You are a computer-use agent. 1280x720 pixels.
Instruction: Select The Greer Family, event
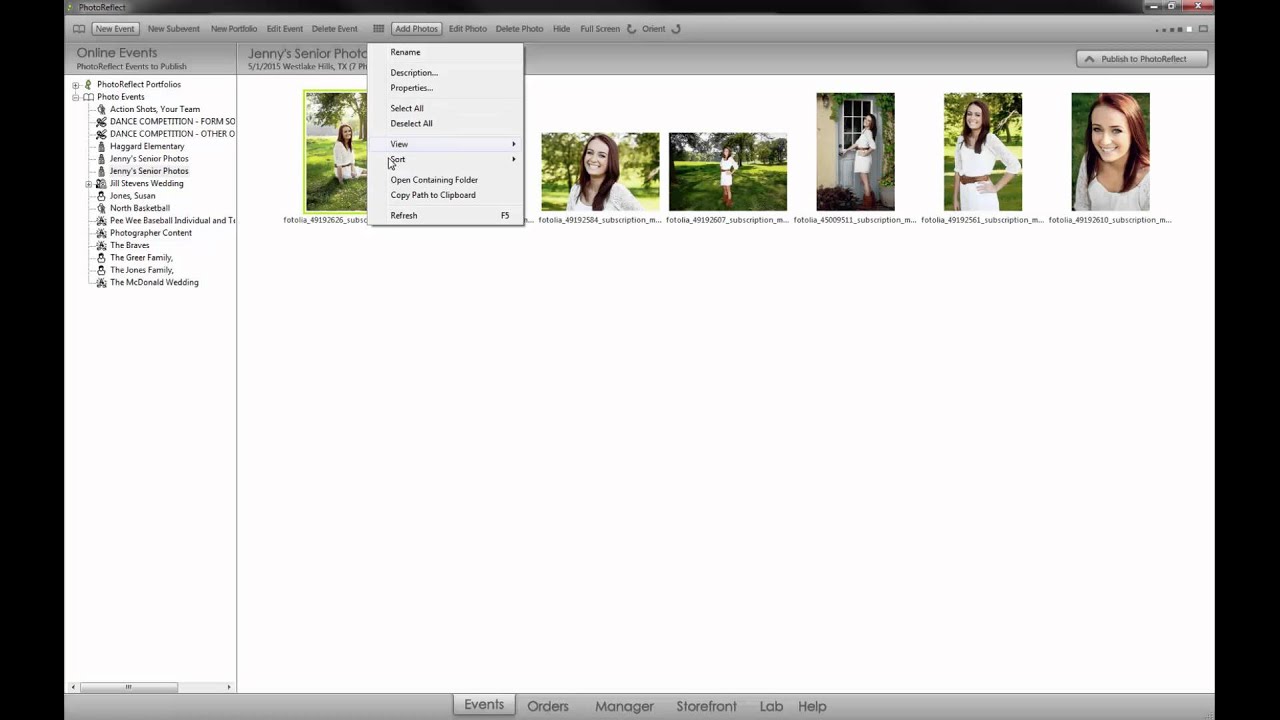pyautogui.click(x=141, y=258)
